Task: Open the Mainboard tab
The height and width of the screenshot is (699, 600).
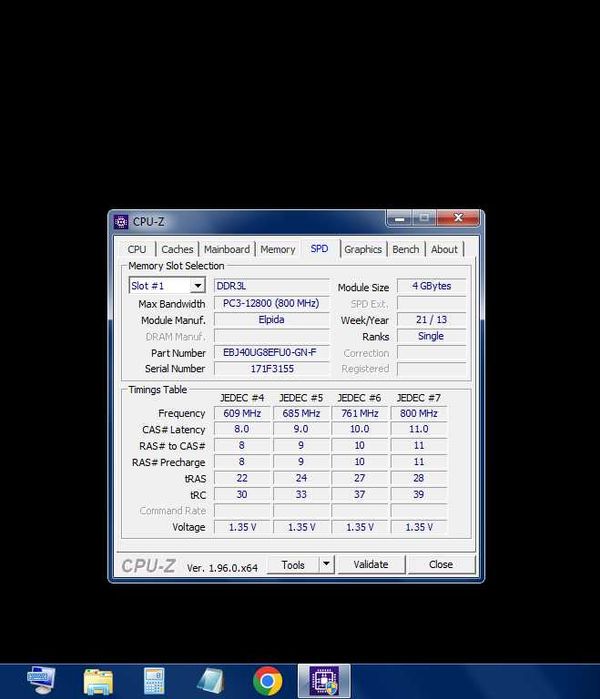Action: pos(226,249)
